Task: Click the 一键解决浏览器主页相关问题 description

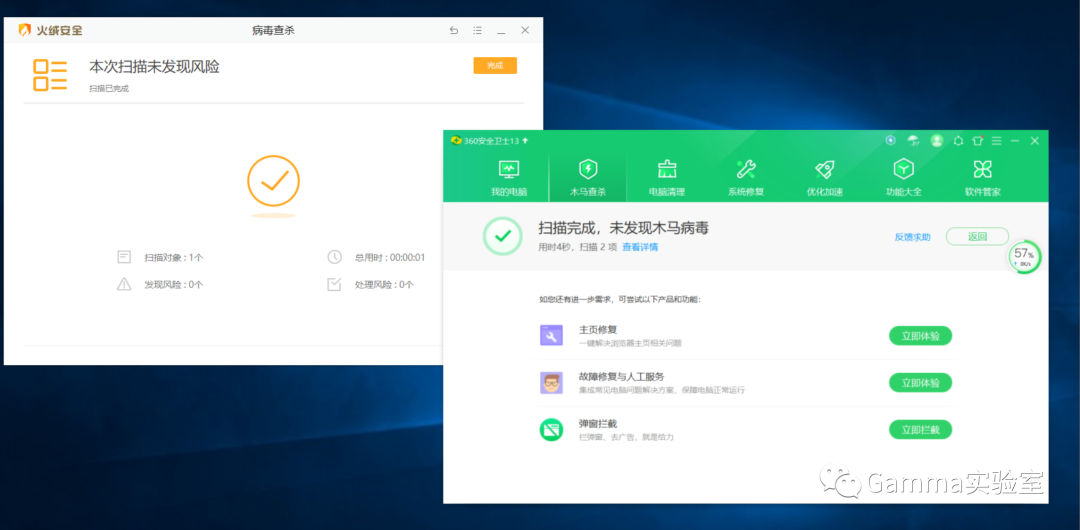Action: click(x=630, y=343)
